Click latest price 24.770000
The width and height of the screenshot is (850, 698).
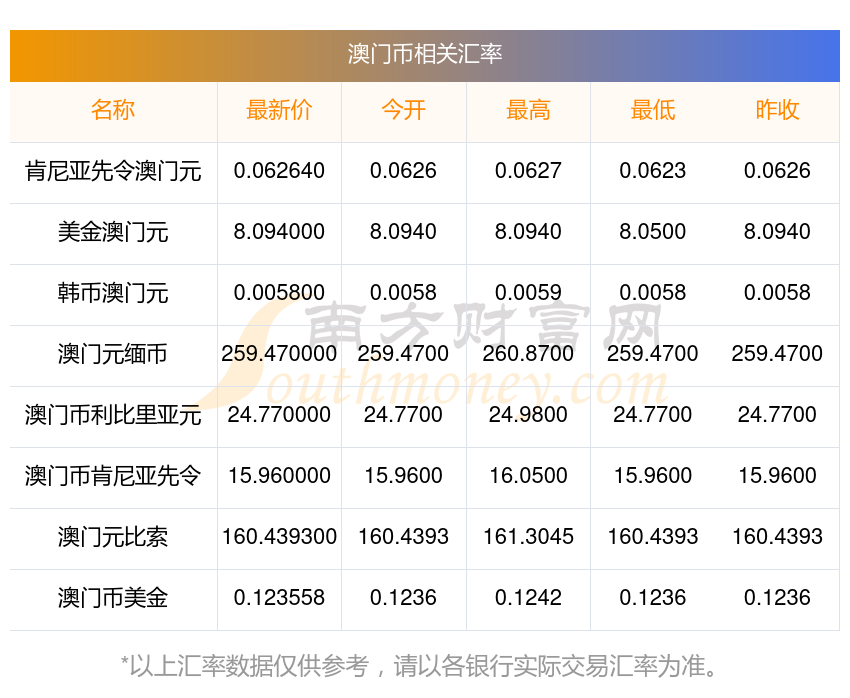pyautogui.click(x=279, y=415)
